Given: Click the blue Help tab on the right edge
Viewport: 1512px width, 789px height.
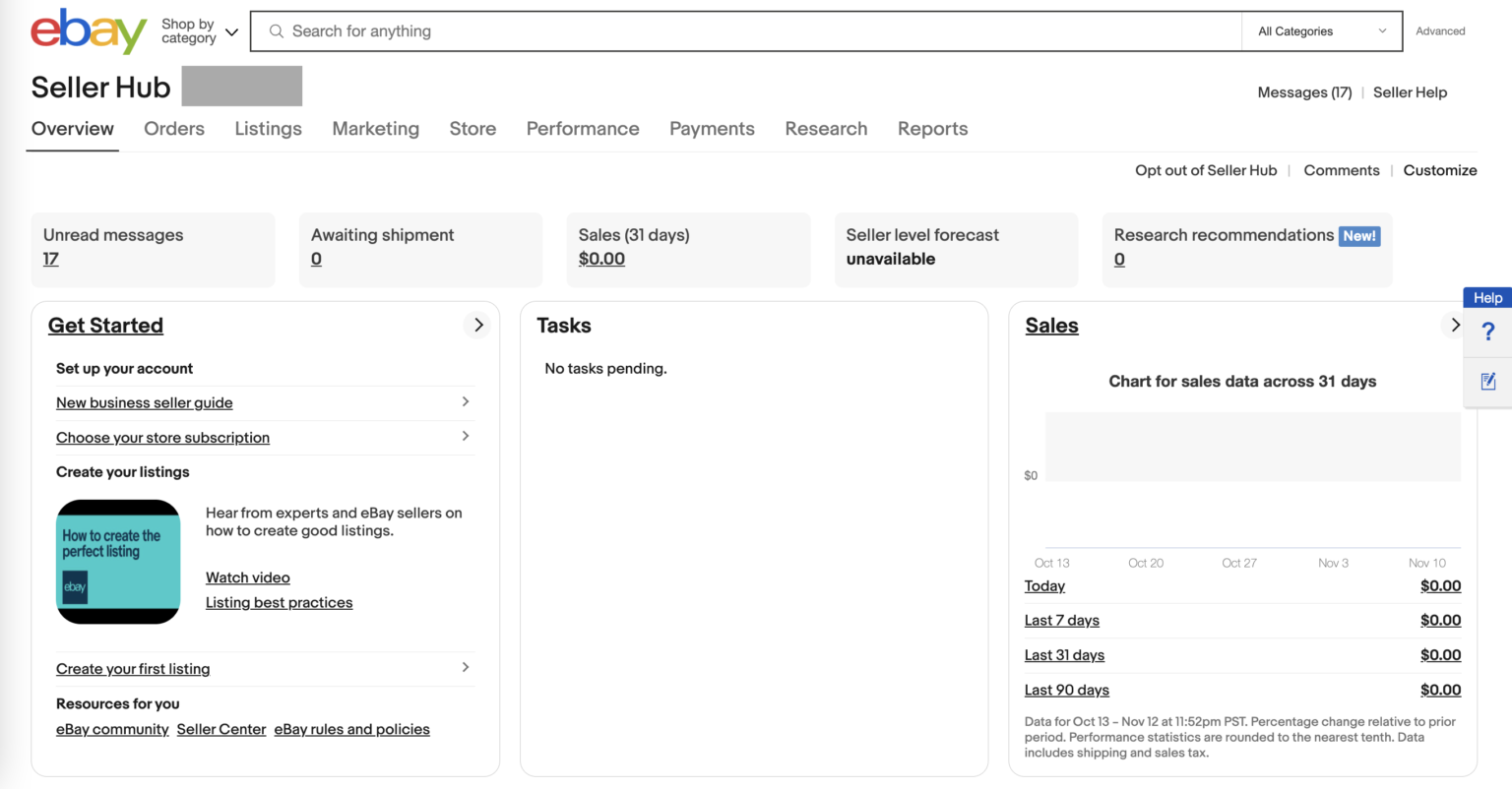Looking at the screenshot, I should 1486,297.
